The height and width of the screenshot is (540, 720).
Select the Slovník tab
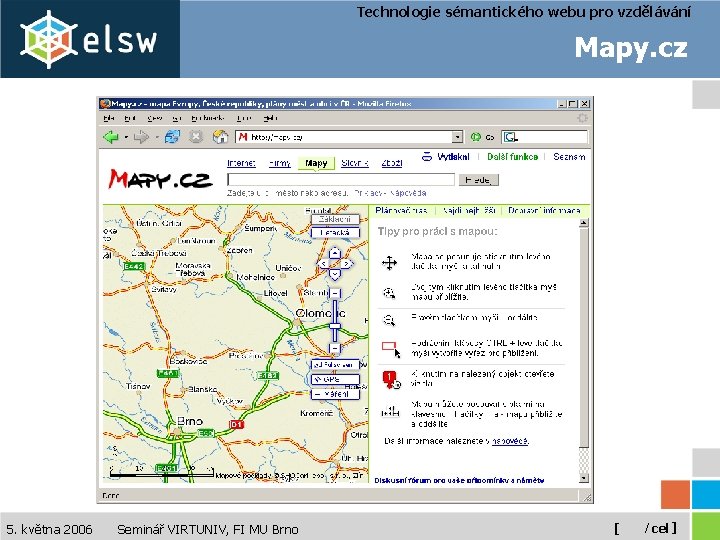click(355, 163)
